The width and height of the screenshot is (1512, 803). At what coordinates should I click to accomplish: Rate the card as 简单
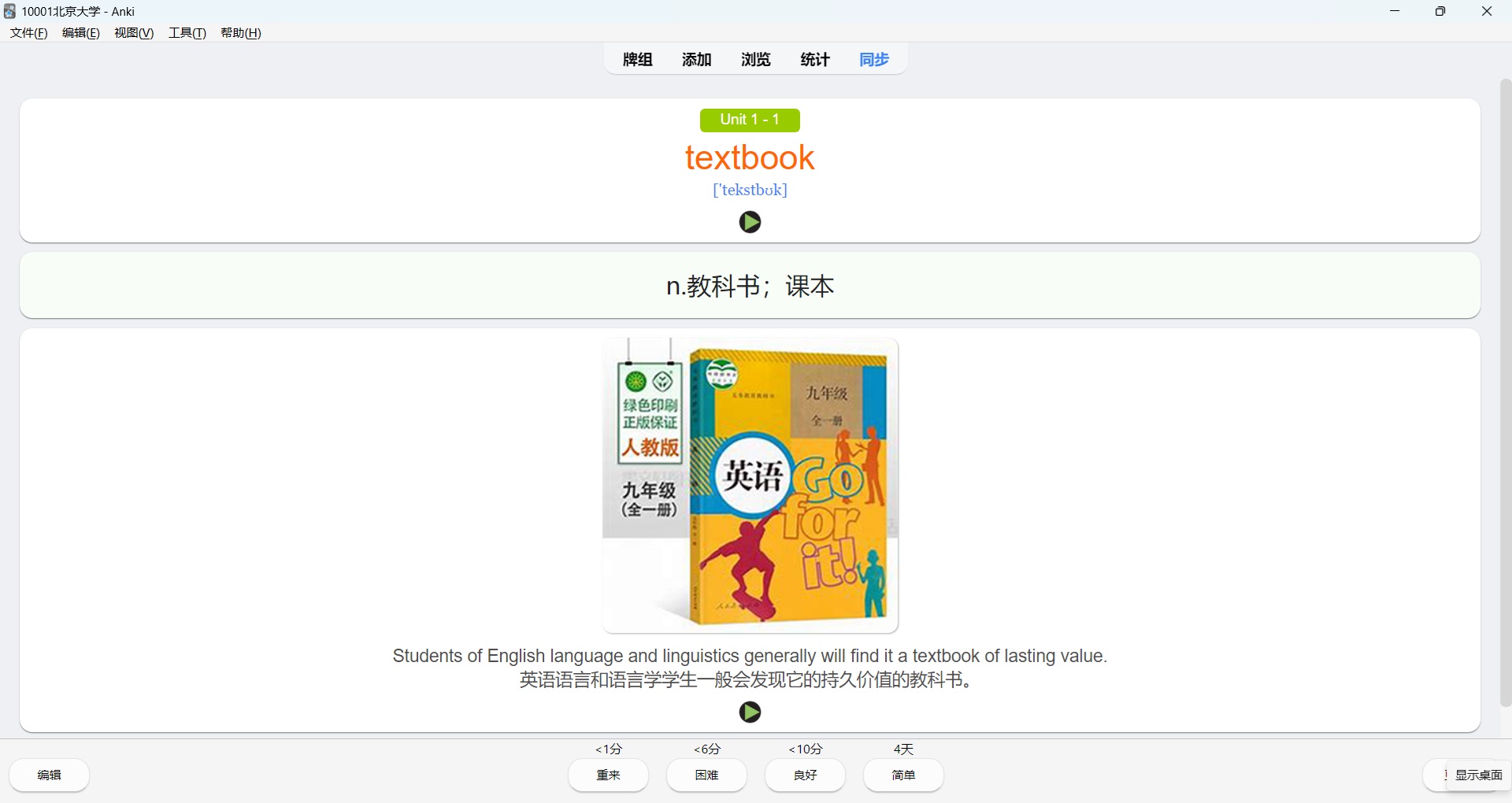coord(904,775)
